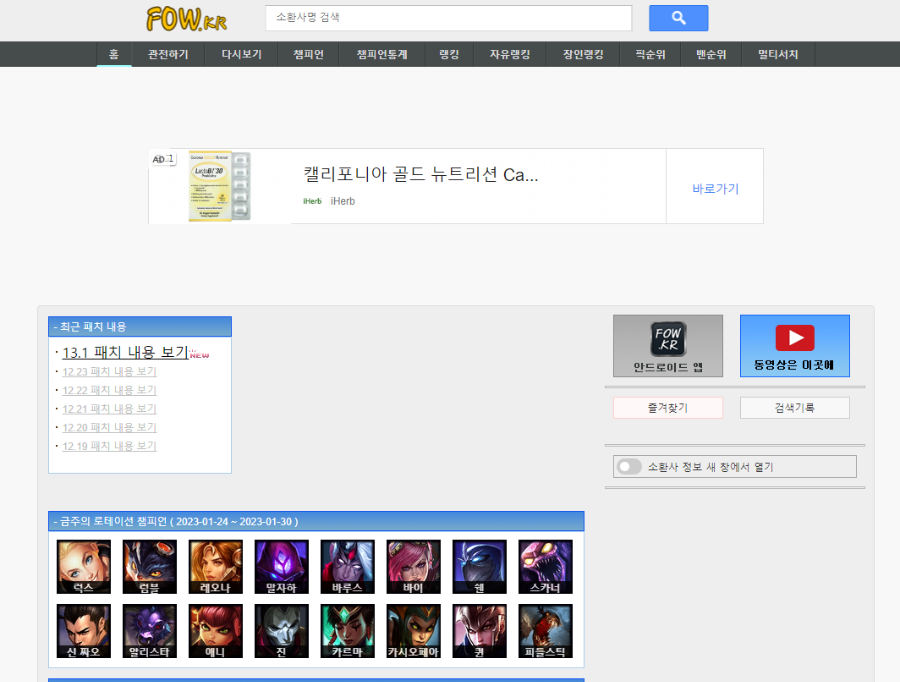Select the 스카너 champion icon
Screen dimensions: 900x682
point(546,567)
